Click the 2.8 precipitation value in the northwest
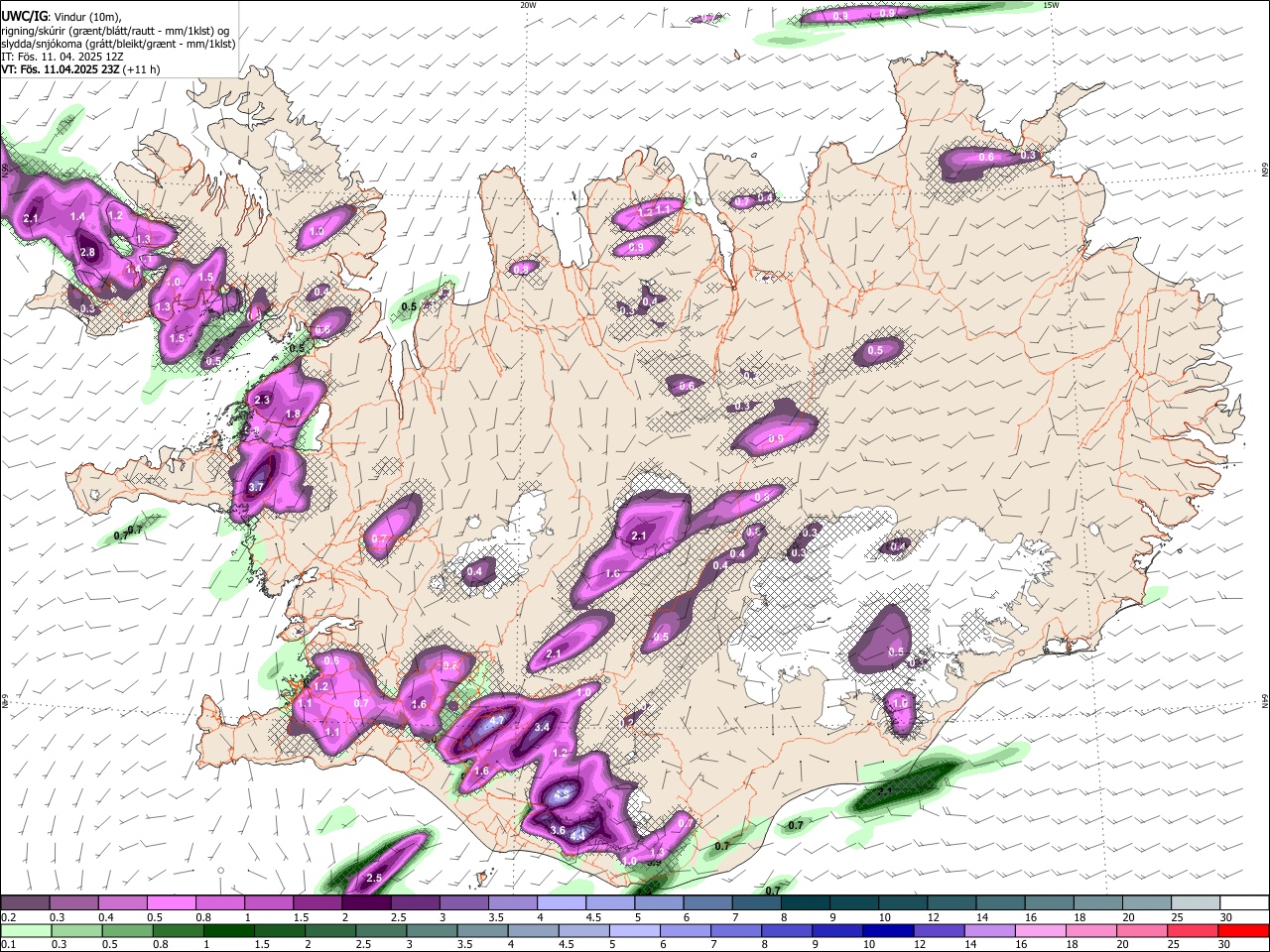 [87, 253]
